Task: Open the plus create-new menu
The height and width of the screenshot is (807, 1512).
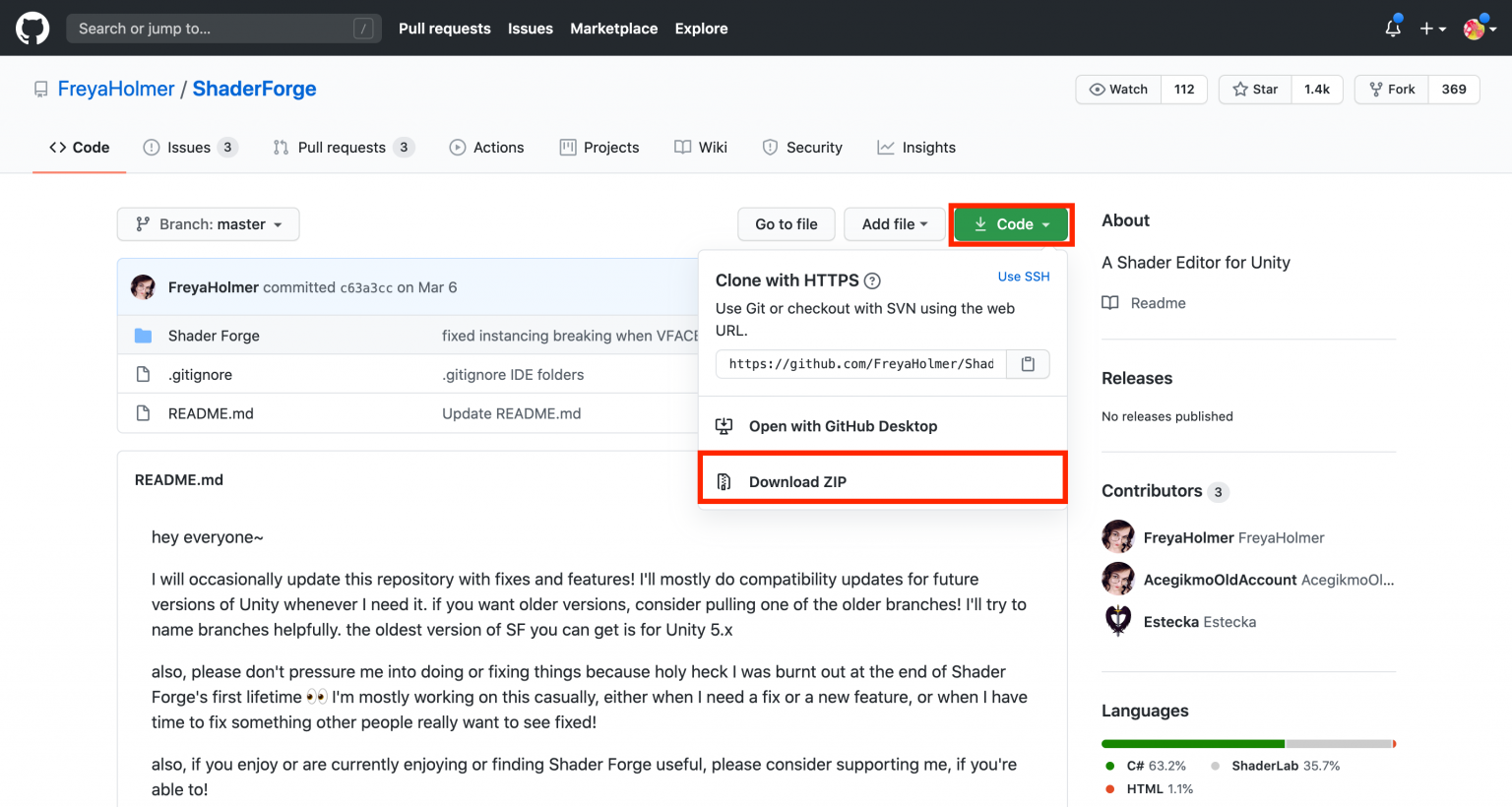Action: (1432, 29)
